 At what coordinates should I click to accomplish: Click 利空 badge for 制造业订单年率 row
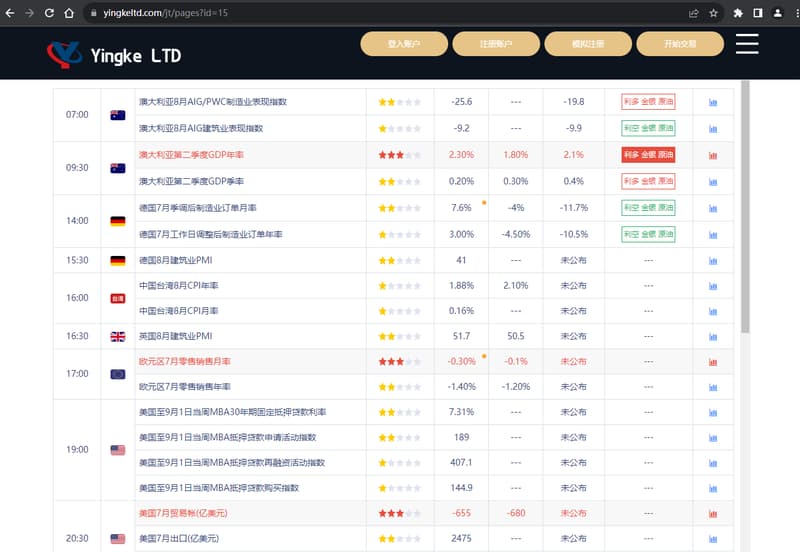click(648, 234)
